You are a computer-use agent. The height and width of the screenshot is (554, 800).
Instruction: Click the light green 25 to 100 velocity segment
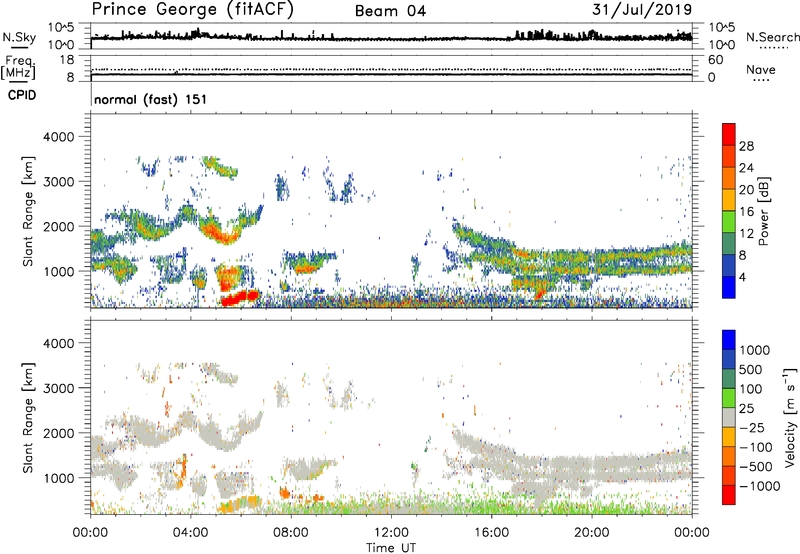729,398
